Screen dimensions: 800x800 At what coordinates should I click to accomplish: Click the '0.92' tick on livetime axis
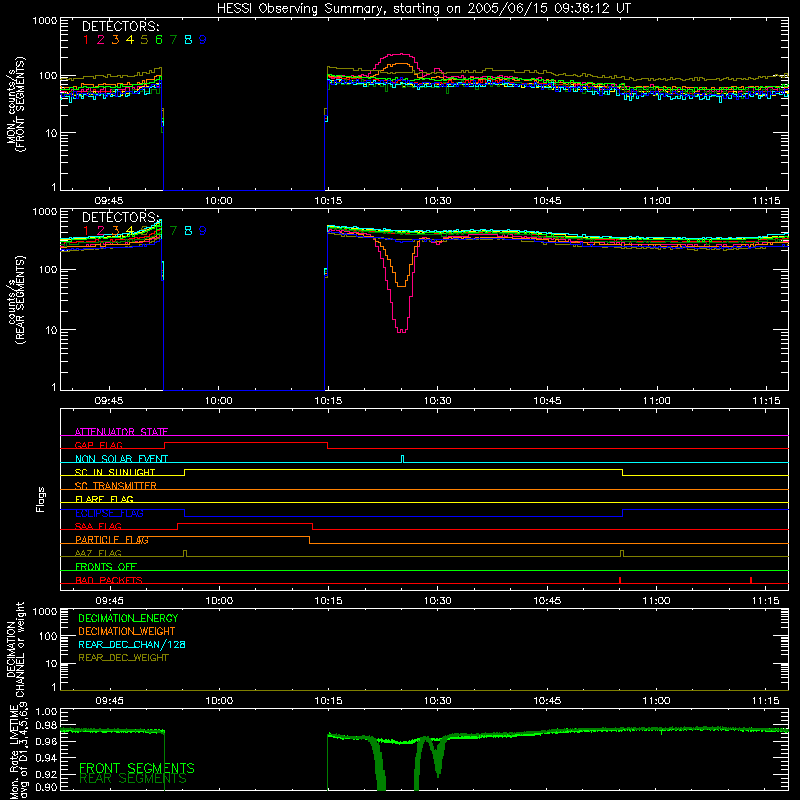(x=46, y=774)
